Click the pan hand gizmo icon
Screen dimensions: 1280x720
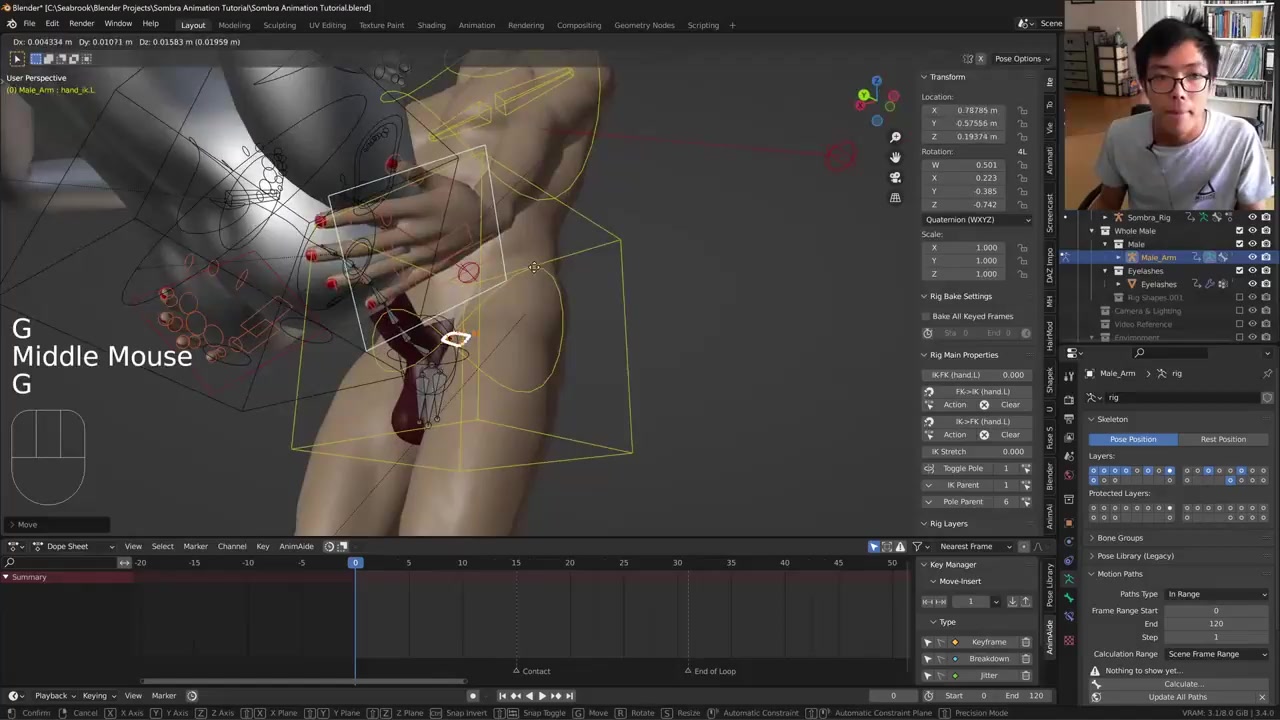pyautogui.click(x=895, y=157)
